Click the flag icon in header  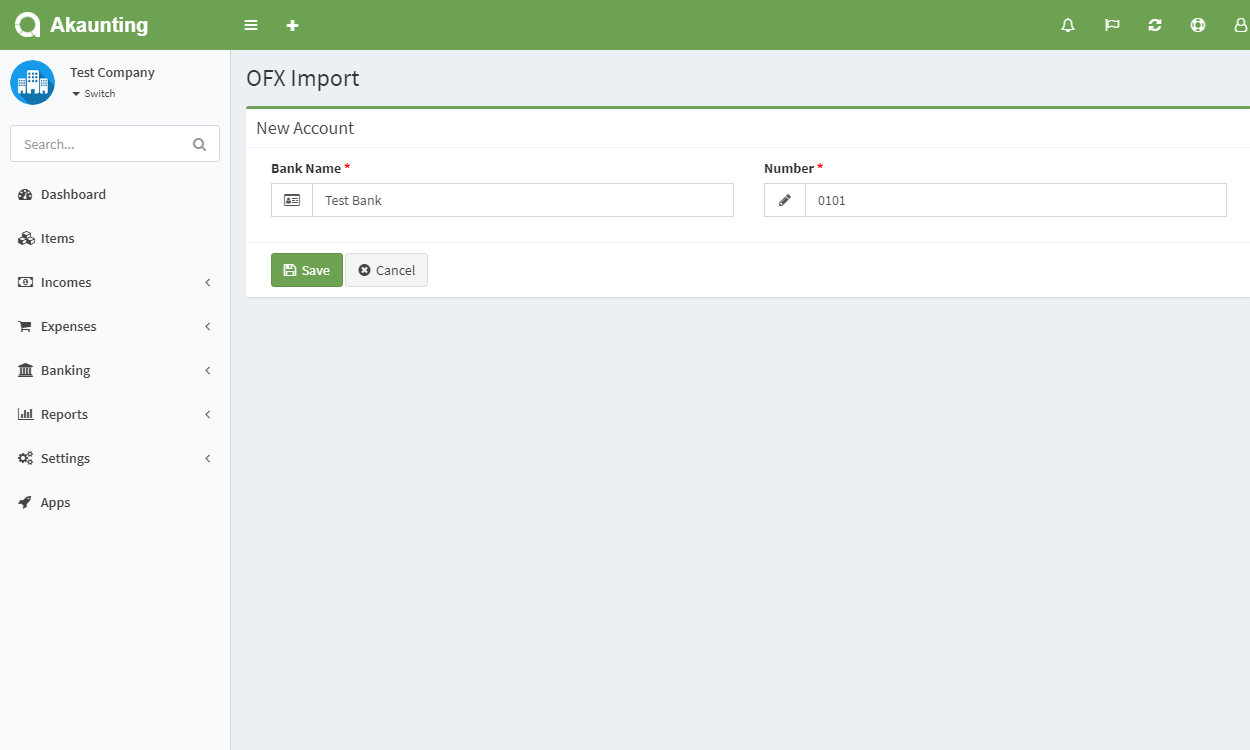(x=1112, y=25)
